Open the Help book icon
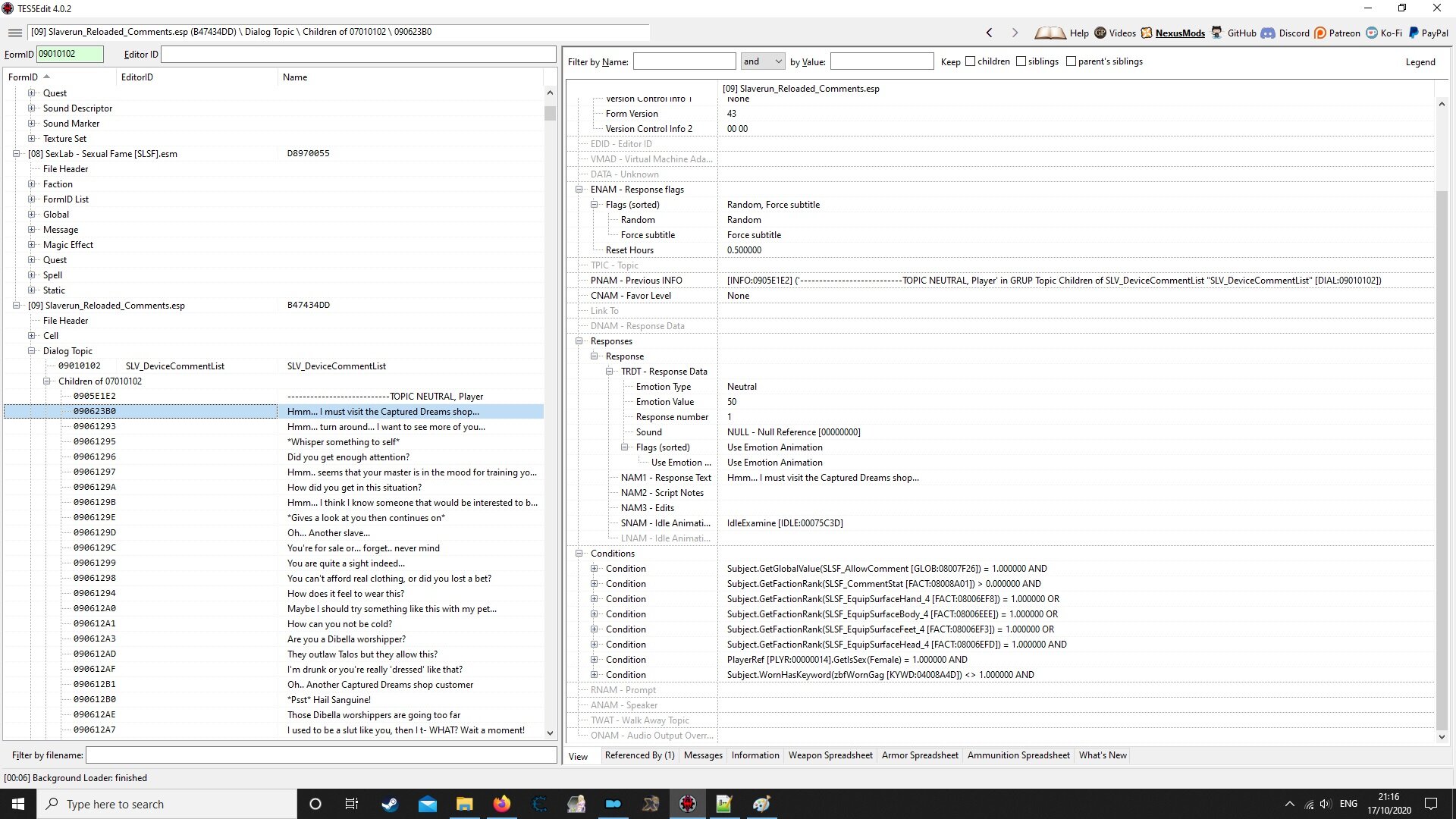The height and width of the screenshot is (819, 1456). (1050, 33)
